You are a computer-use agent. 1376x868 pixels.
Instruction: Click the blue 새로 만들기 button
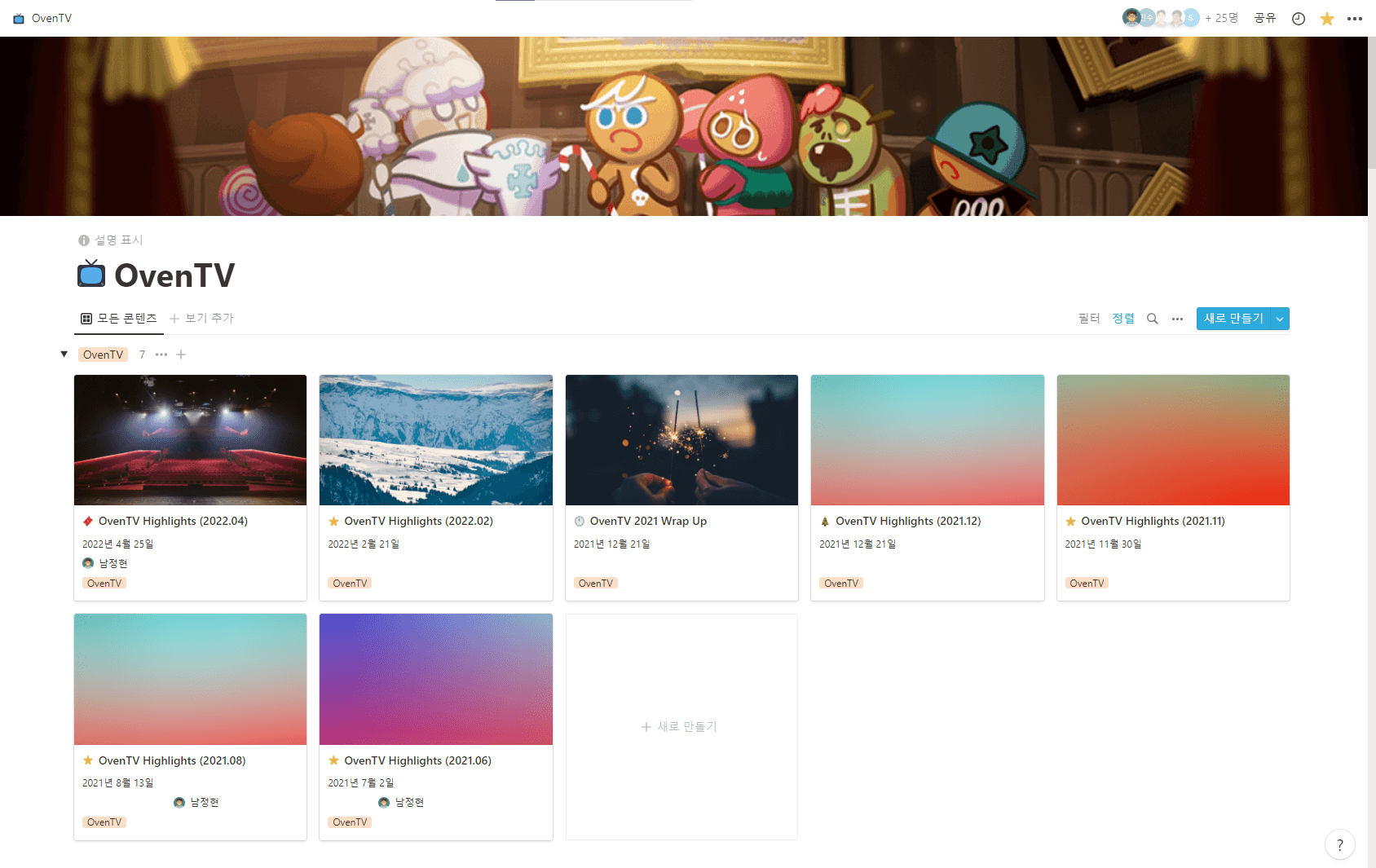1233,319
